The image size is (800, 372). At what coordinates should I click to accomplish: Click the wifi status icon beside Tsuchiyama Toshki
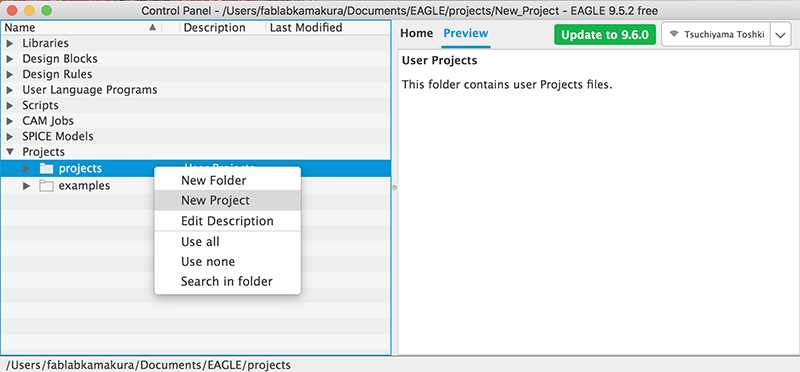[674, 34]
